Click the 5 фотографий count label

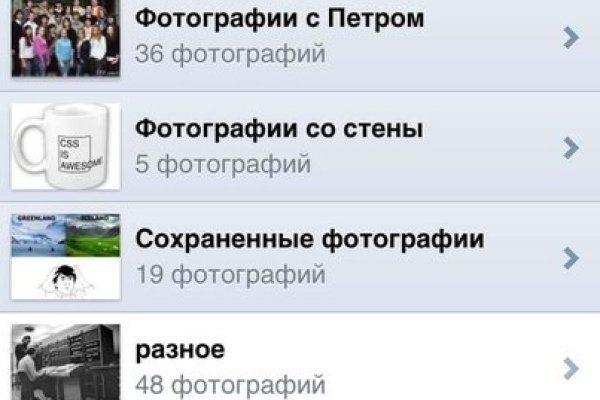coord(223,164)
